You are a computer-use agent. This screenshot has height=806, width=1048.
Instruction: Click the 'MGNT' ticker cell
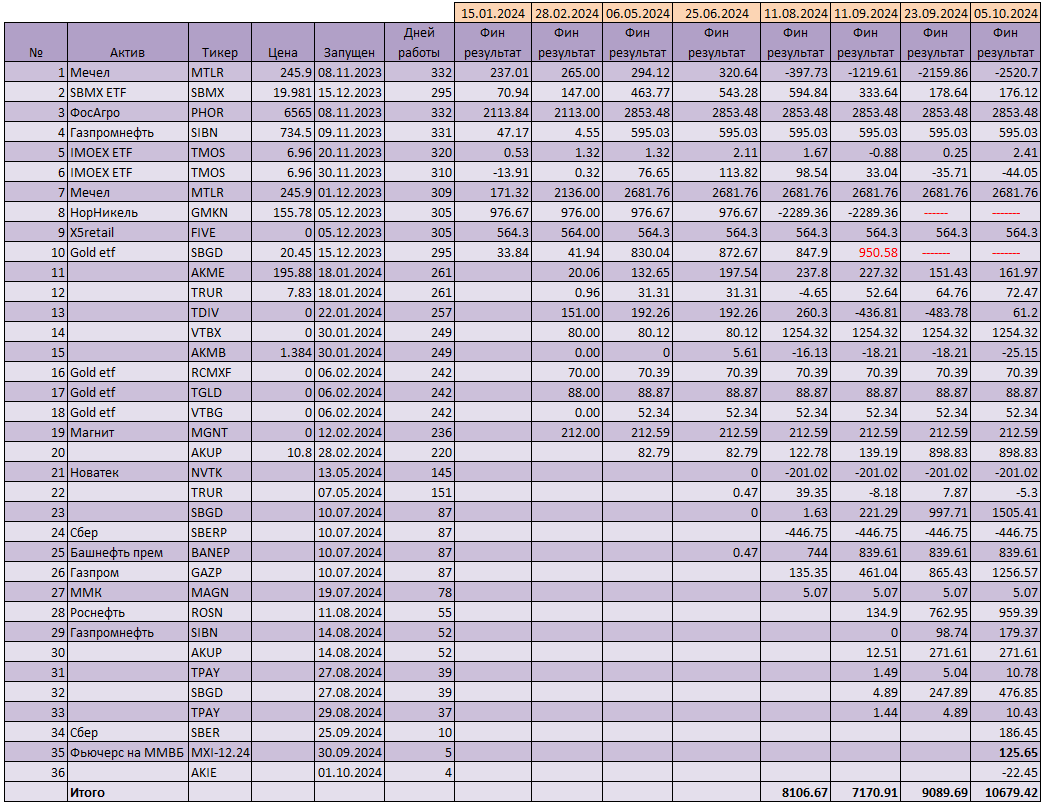coord(220,432)
